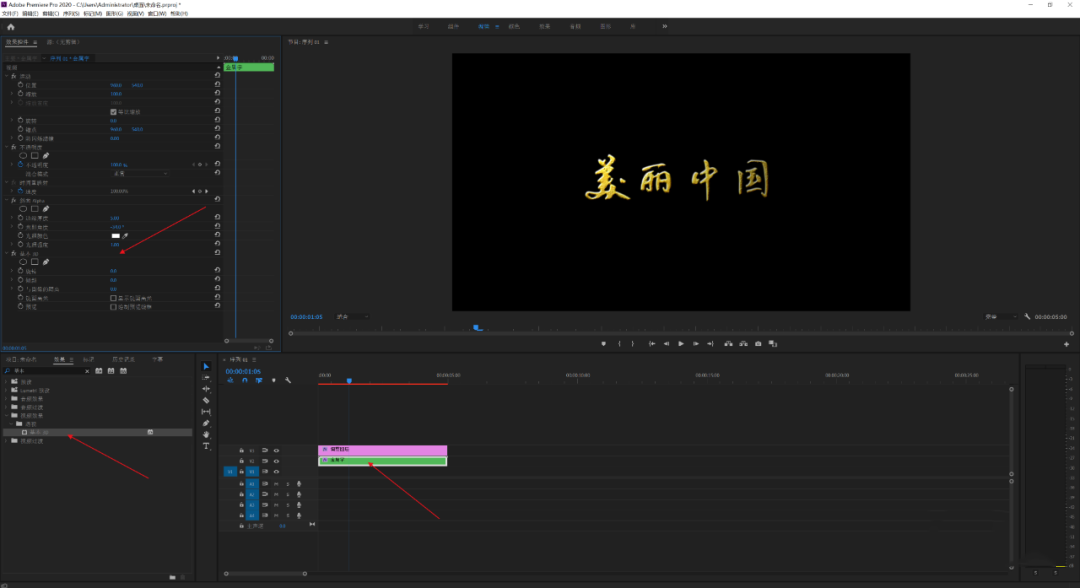The width and height of the screenshot is (1080, 588).
Task: Select the Hand tool
Action: tap(206, 434)
